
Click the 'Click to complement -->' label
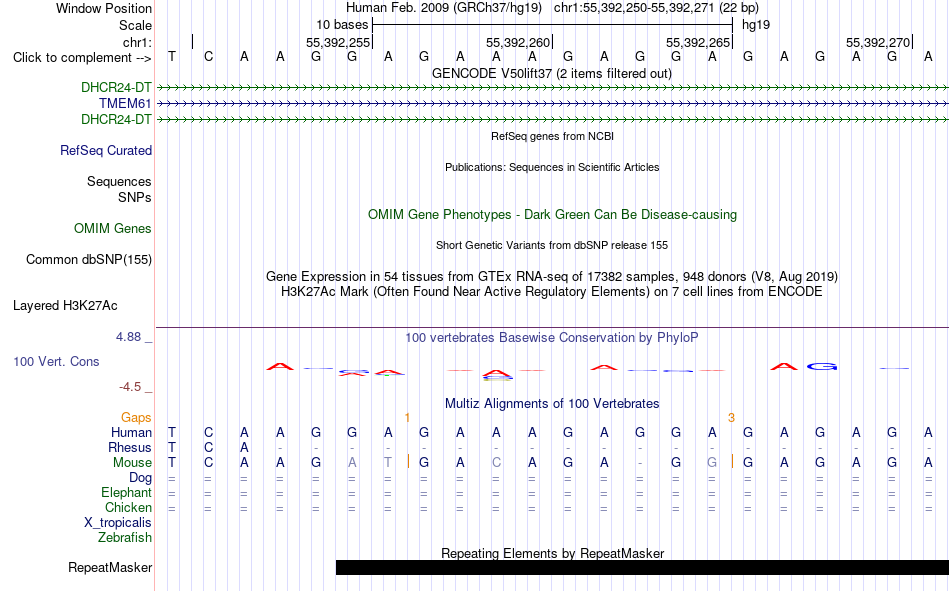click(x=82, y=58)
